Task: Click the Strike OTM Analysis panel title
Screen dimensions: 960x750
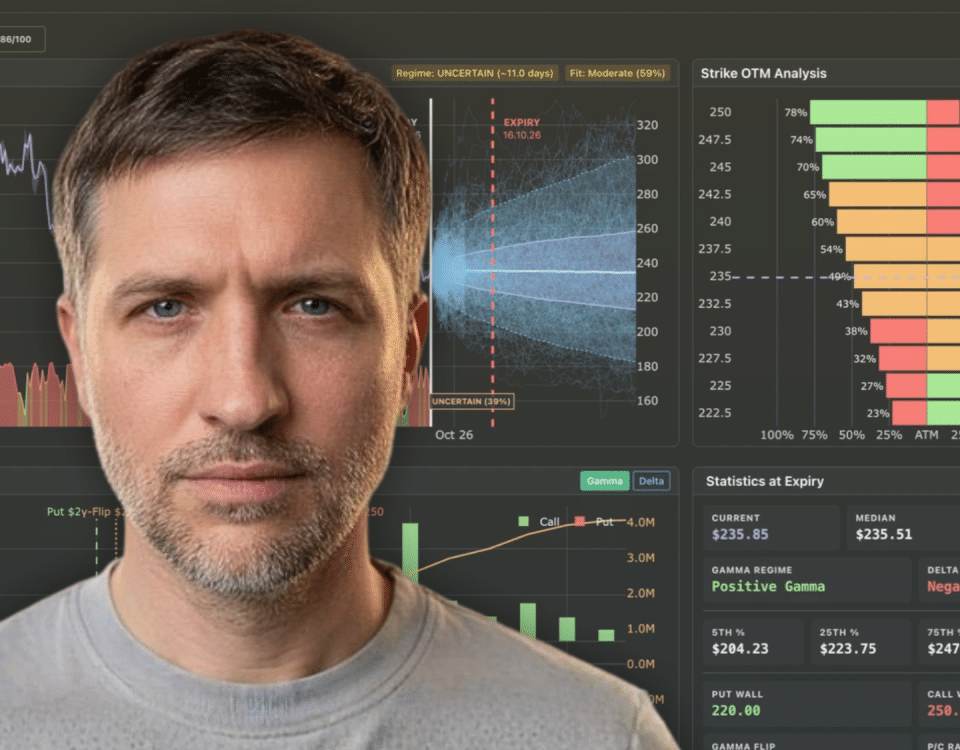Action: (763, 73)
